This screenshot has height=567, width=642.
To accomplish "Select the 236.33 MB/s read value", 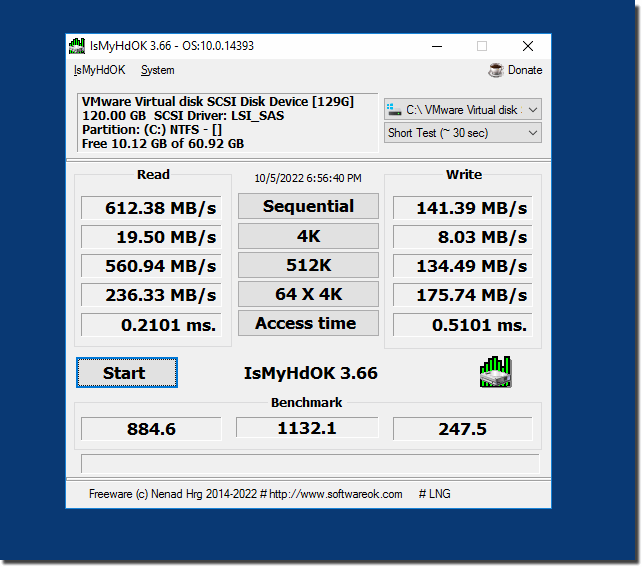I will point(151,295).
